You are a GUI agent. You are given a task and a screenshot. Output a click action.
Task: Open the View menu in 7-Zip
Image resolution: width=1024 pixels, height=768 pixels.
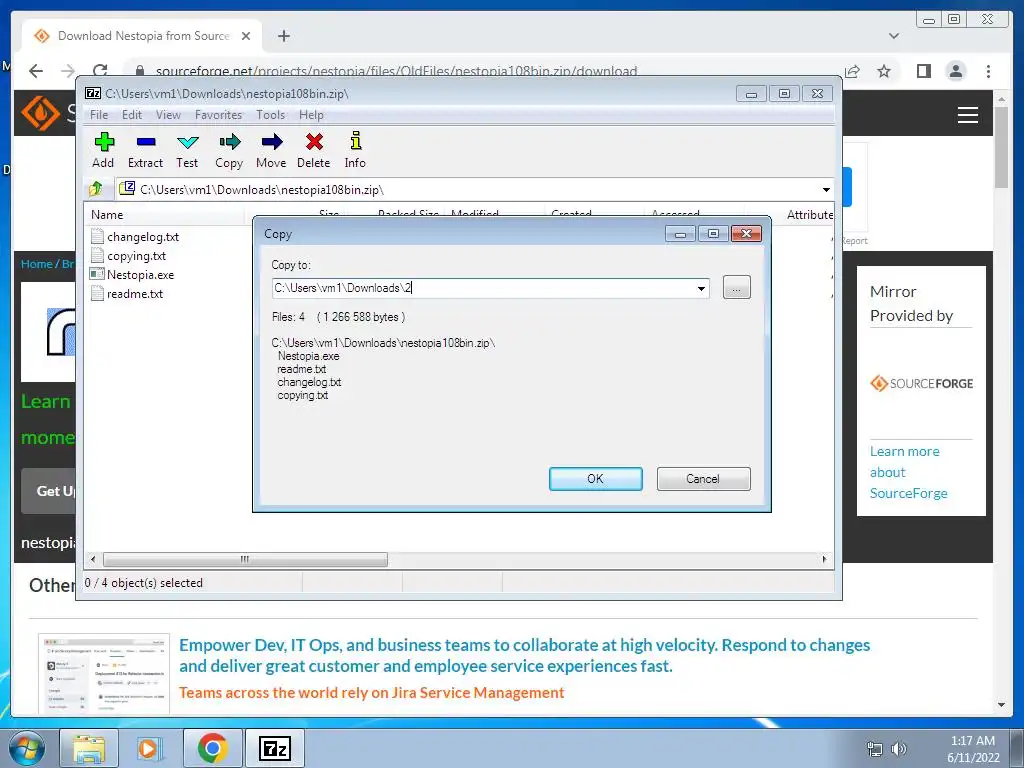tap(168, 115)
